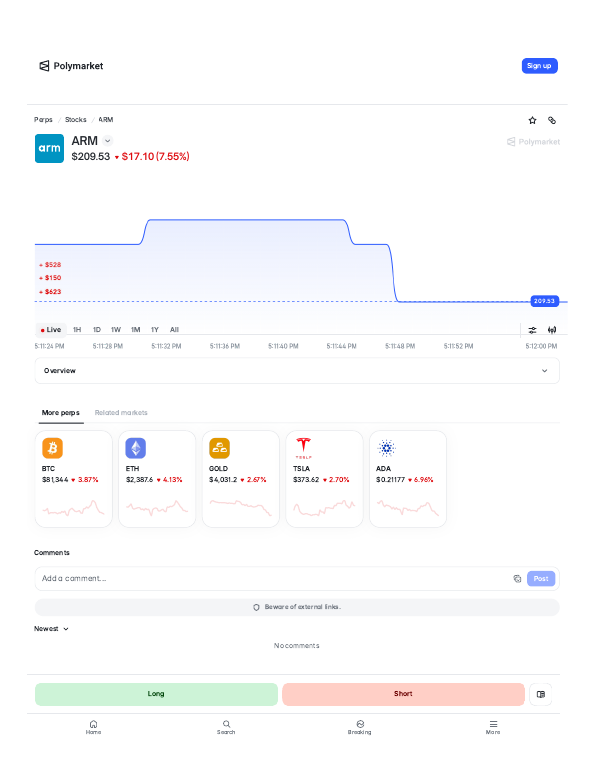Toggle candlestick chart type icon
The image size is (595, 770).
coord(552,330)
